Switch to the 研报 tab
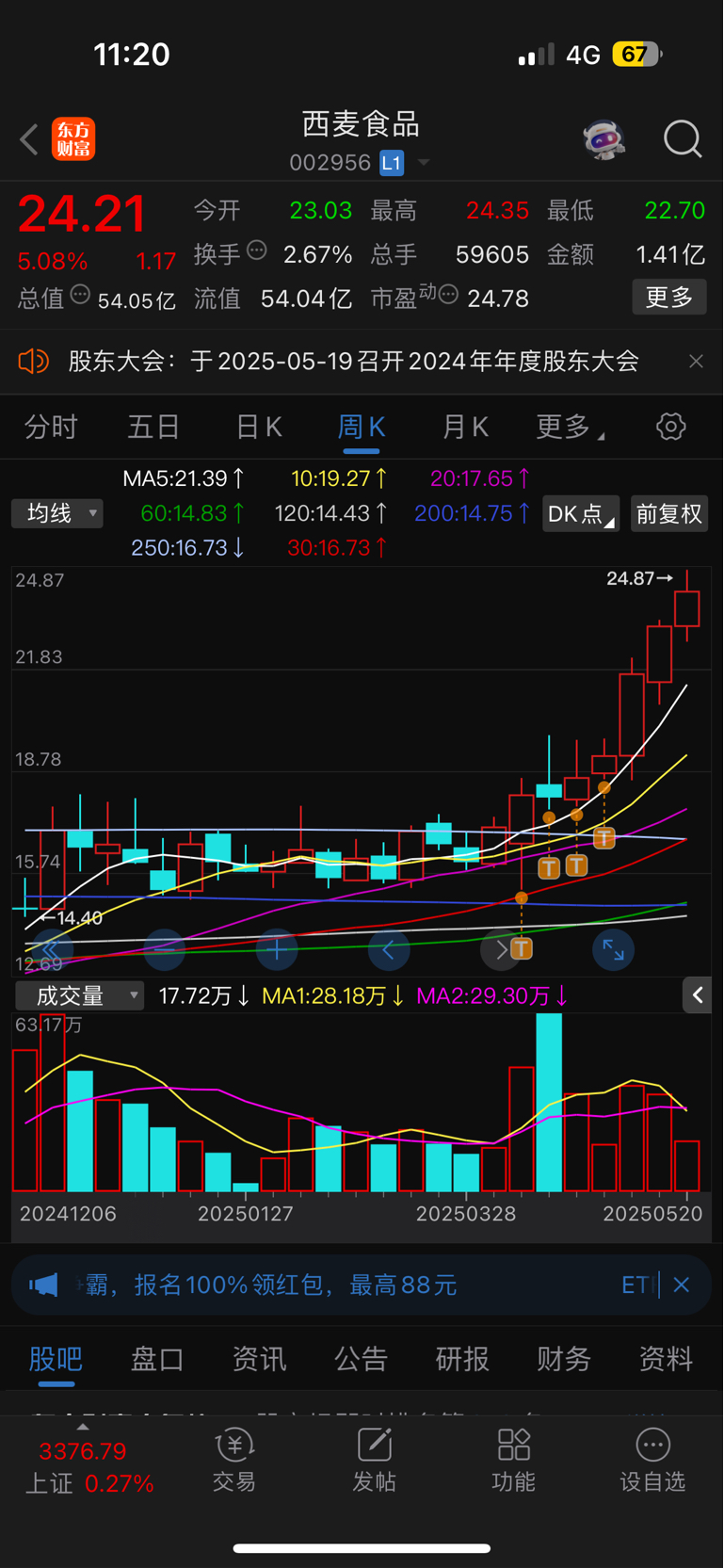 click(462, 1359)
